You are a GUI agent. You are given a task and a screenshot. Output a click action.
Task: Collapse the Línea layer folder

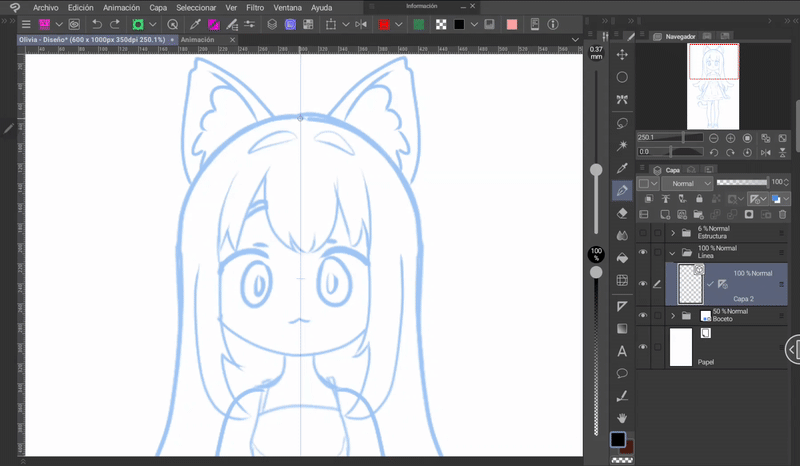coord(672,252)
